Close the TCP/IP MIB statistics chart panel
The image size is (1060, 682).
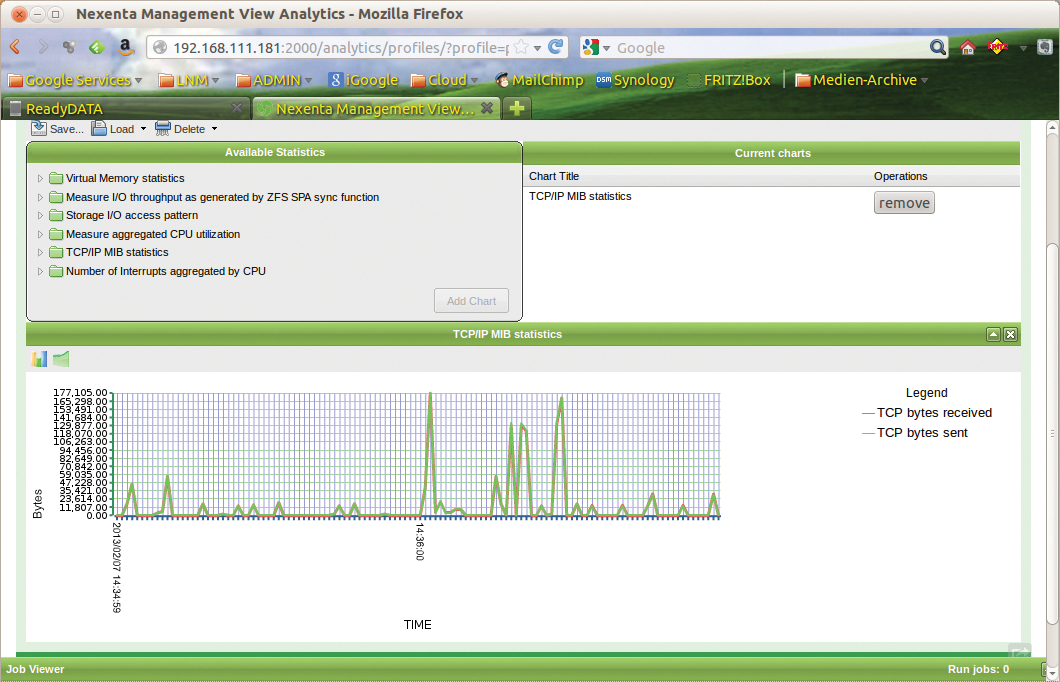coord(1011,335)
